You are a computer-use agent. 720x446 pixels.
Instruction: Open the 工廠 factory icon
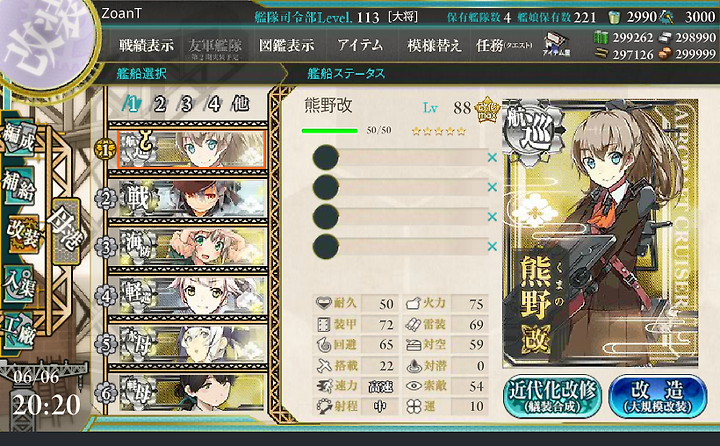(20, 331)
